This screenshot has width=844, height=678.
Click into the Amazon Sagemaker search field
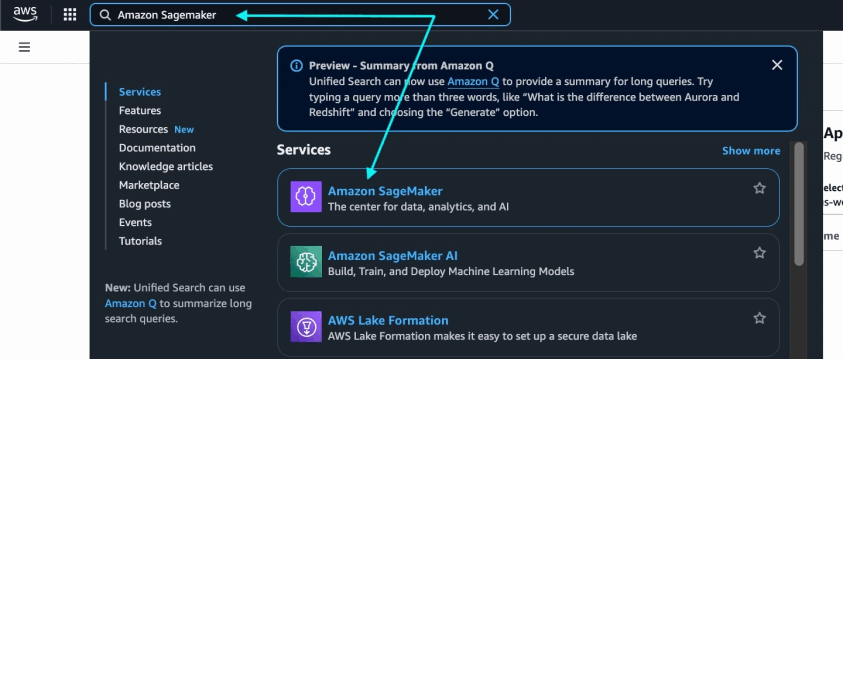click(x=300, y=15)
